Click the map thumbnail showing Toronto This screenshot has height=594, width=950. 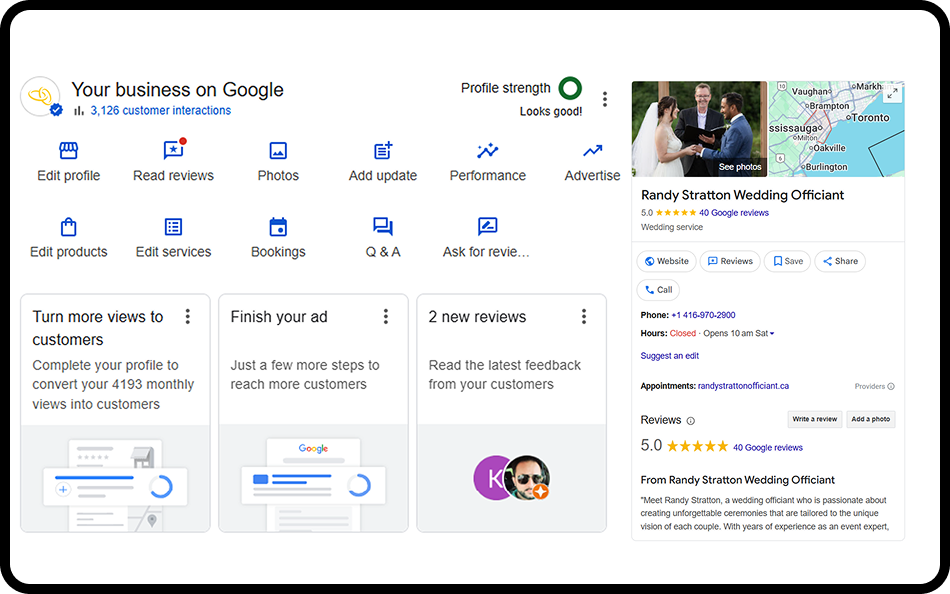pos(837,129)
